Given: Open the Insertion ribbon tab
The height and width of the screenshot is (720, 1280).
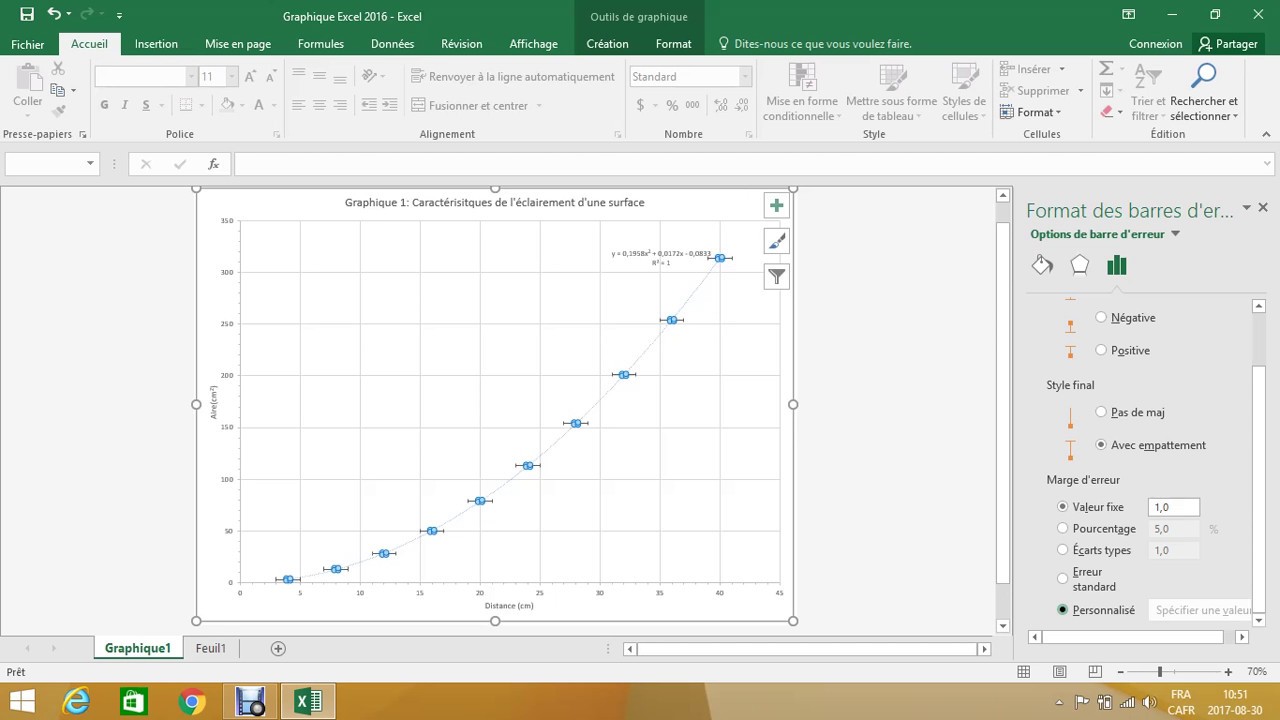Looking at the screenshot, I should click(156, 44).
